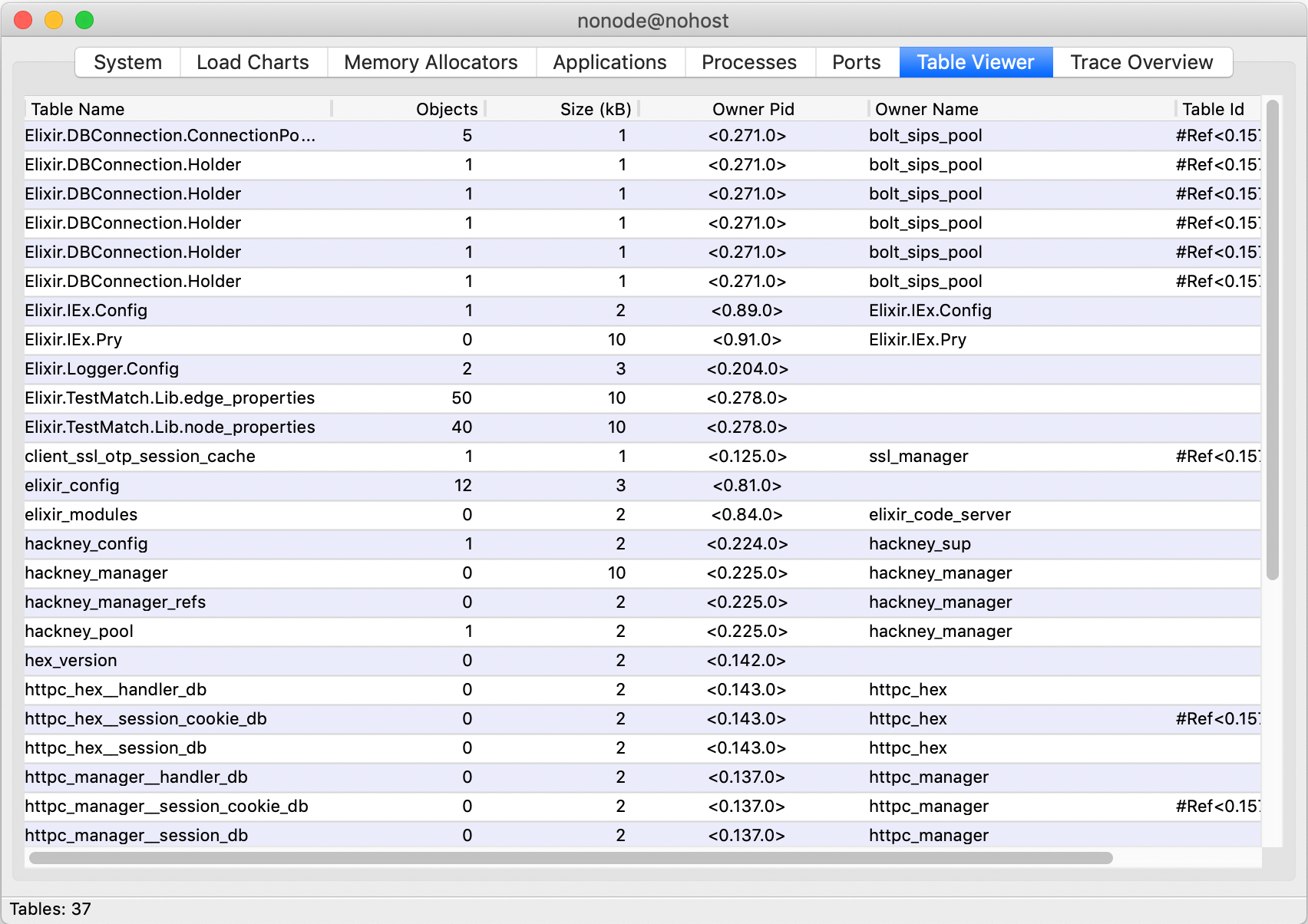Open the Load Charts tab
The width and height of the screenshot is (1308, 924).
pos(253,62)
